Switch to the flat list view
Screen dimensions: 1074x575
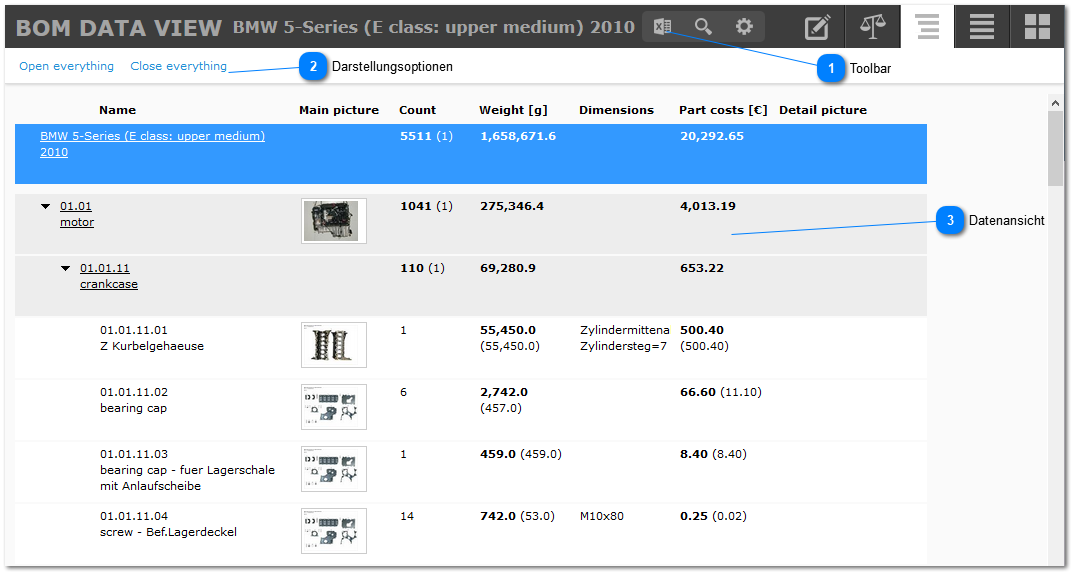(982, 27)
